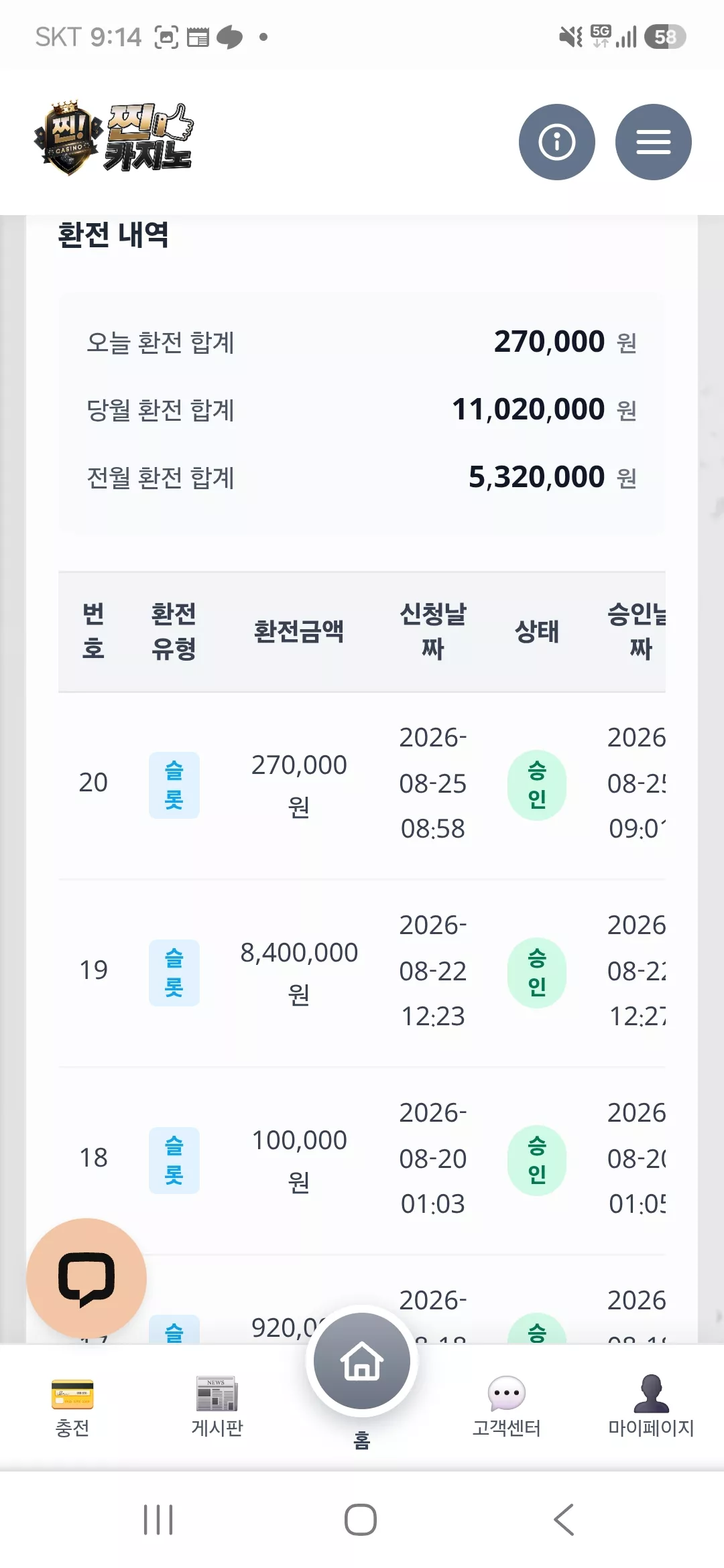Tap the 8,400,000원 amount cell
The width and height of the screenshot is (724, 1568).
(x=299, y=973)
